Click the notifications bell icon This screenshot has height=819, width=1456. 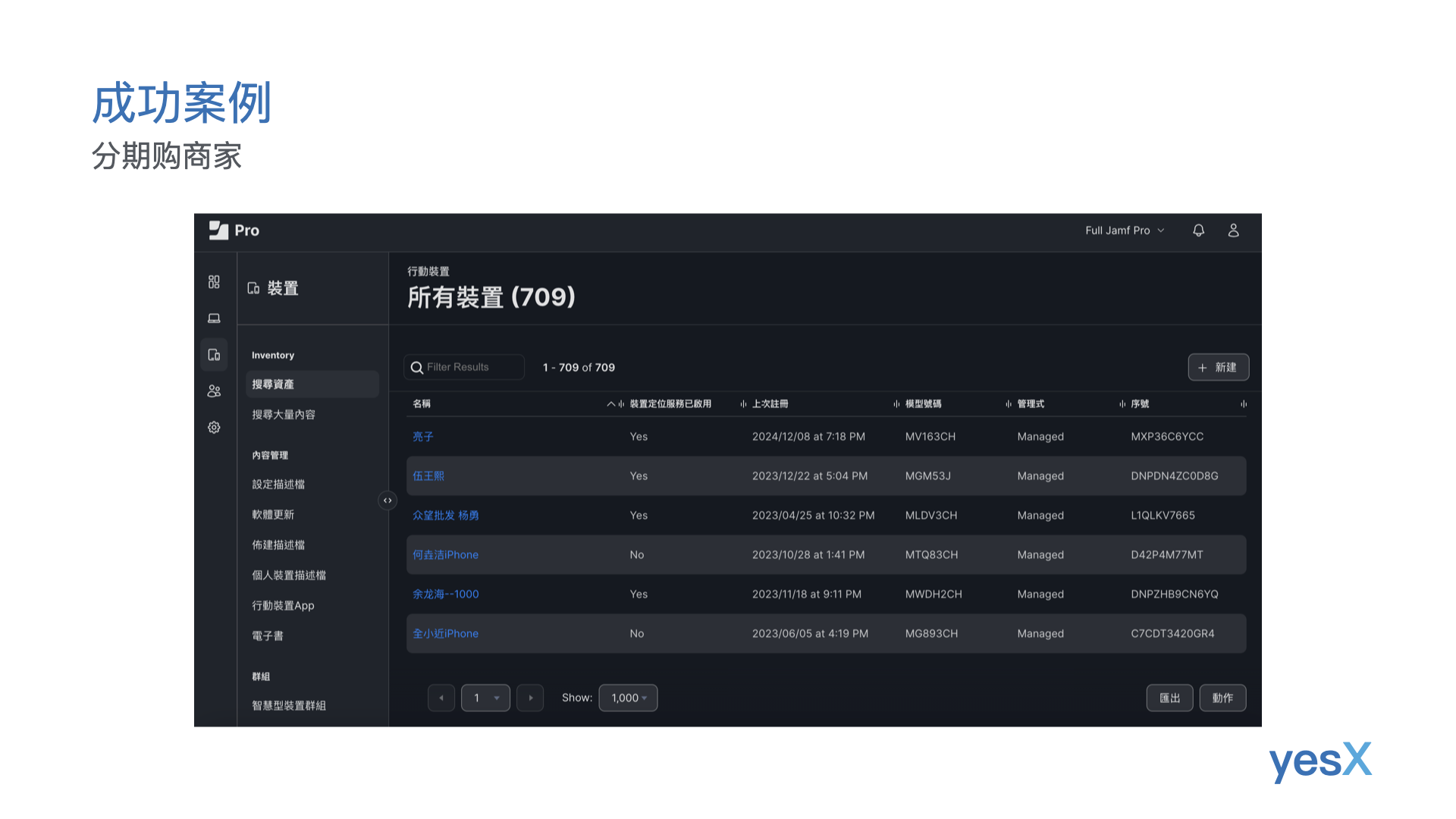tap(1198, 231)
